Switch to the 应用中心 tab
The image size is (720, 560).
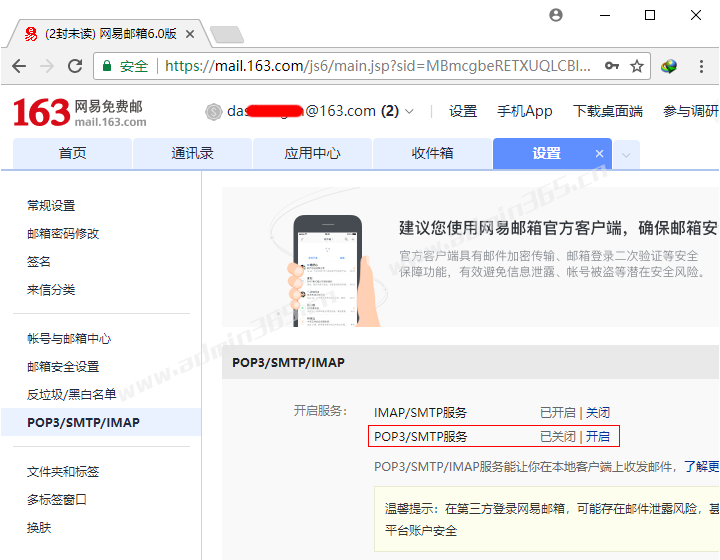pos(312,153)
